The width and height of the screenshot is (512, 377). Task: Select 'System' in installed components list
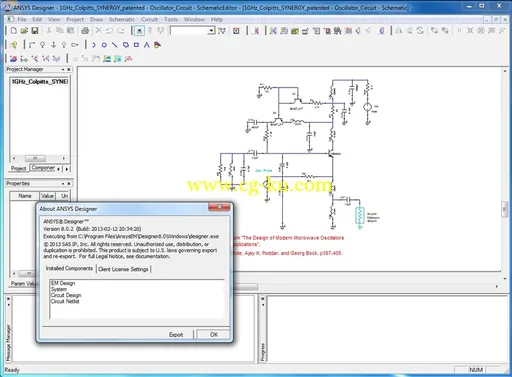(59, 289)
